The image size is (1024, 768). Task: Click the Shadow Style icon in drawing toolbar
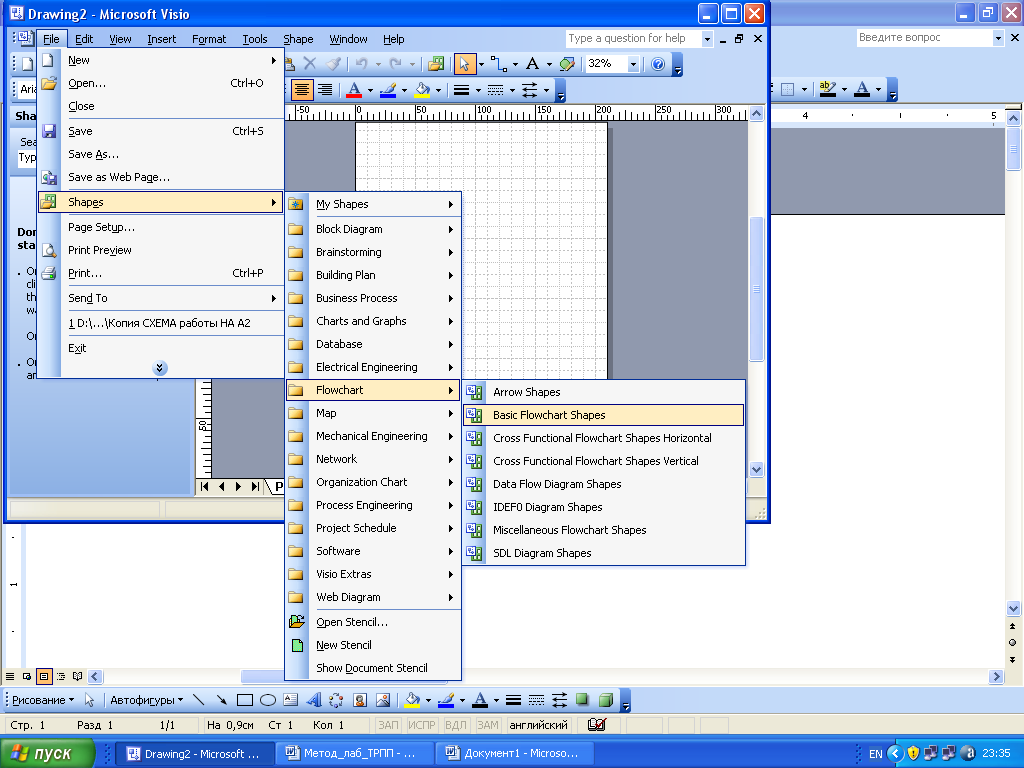point(582,700)
